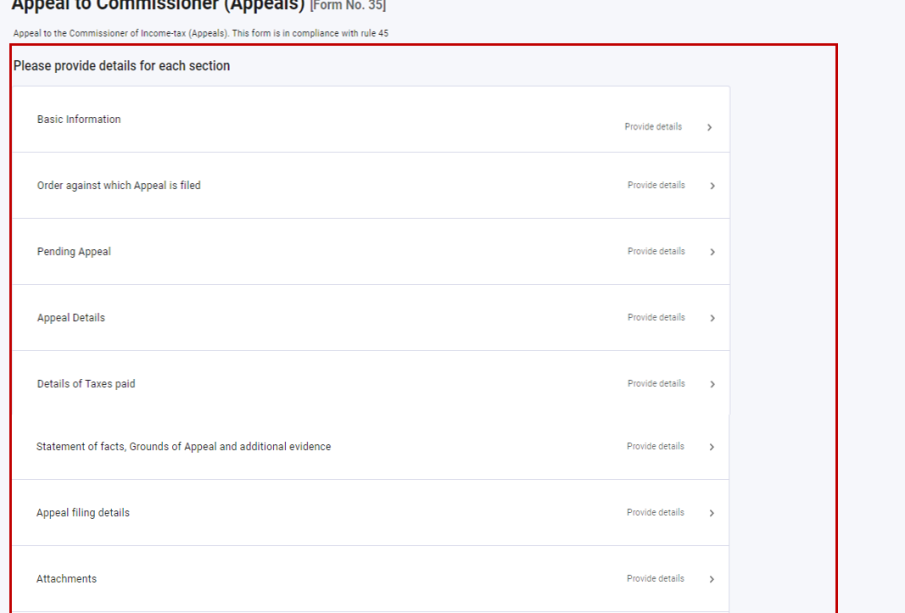Open the Pending Appeal section

coord(371,252)
